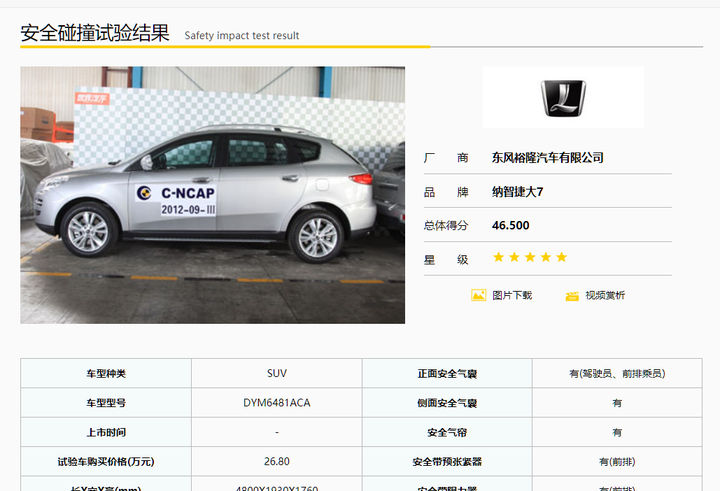Viewport: 720px width, 491px height.
Task: Click the Luxgen brand logo image
Action: tap(563, 97)
